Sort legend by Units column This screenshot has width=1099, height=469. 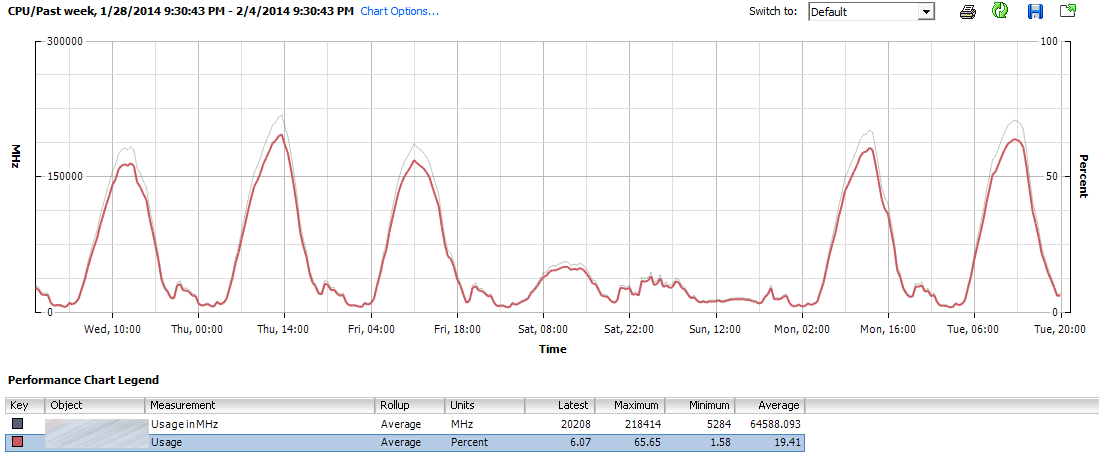point(485,405)
